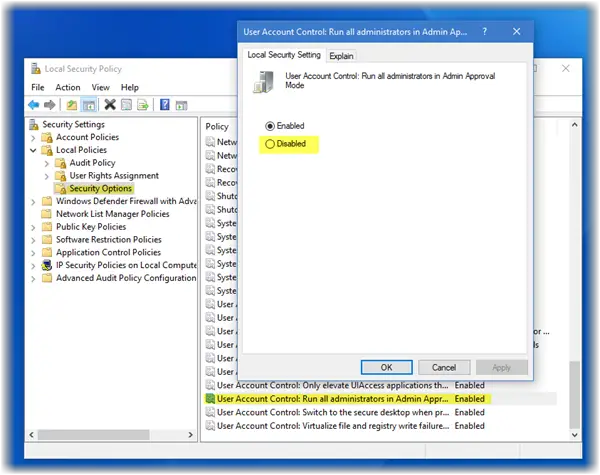Select Local Policies tree item

click(x=82, y=150)
